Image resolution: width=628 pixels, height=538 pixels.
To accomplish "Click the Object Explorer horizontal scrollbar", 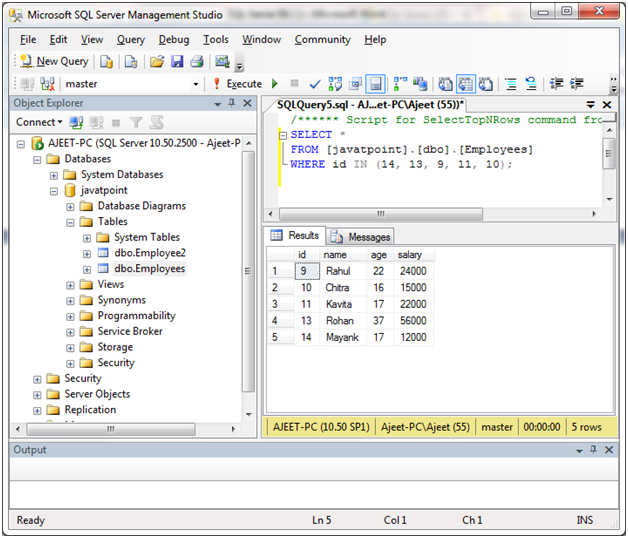I will (111, 429).
